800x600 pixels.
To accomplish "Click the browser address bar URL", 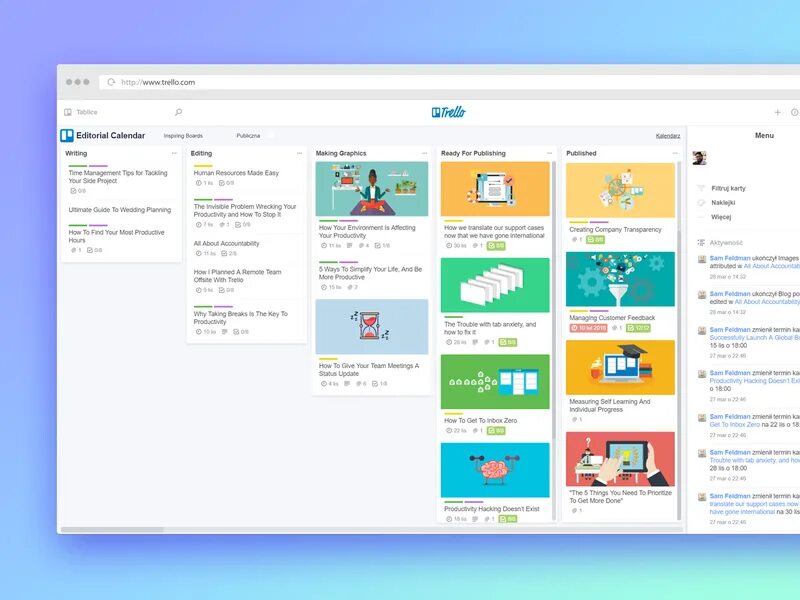I will [158, 82].
